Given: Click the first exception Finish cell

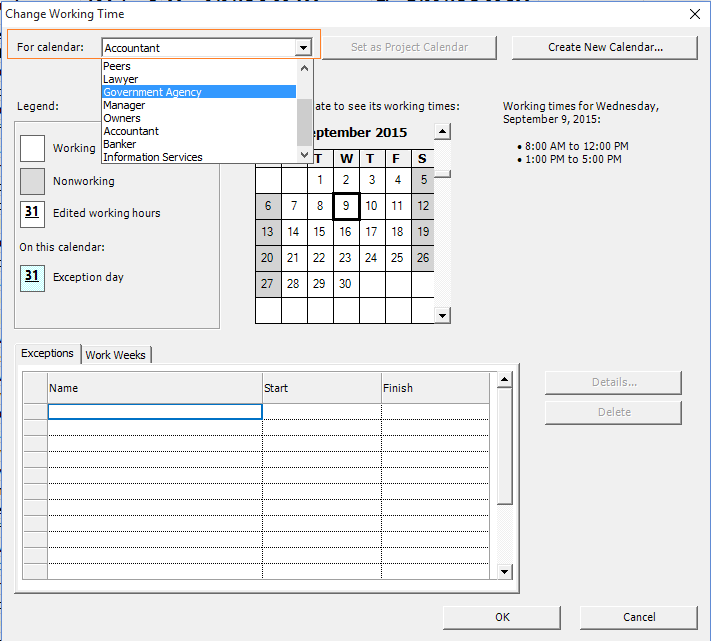Looking at the screenshot, I should 436,412.
